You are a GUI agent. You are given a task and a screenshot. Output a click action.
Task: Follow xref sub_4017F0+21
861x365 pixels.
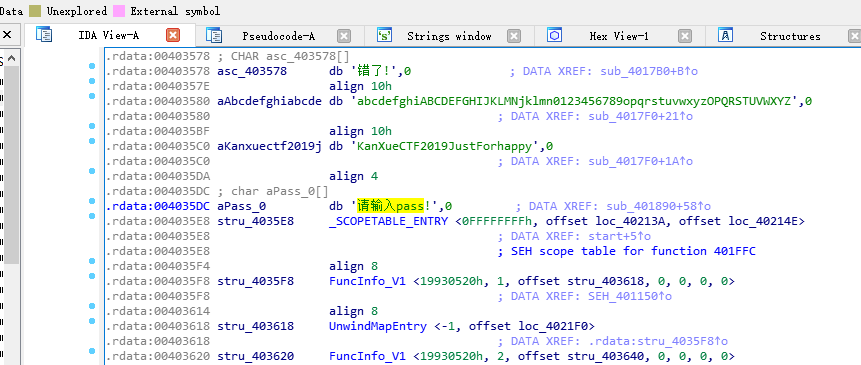click(640, 116)
